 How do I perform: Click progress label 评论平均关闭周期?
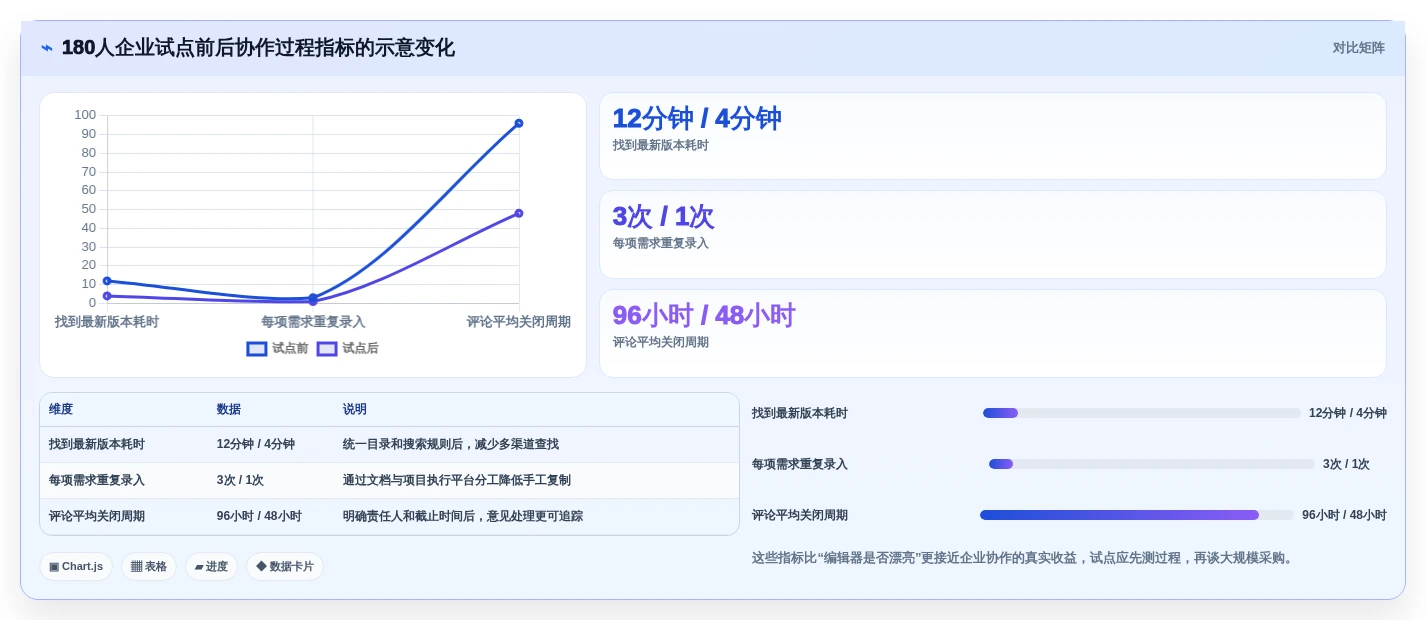pos(800,515)
